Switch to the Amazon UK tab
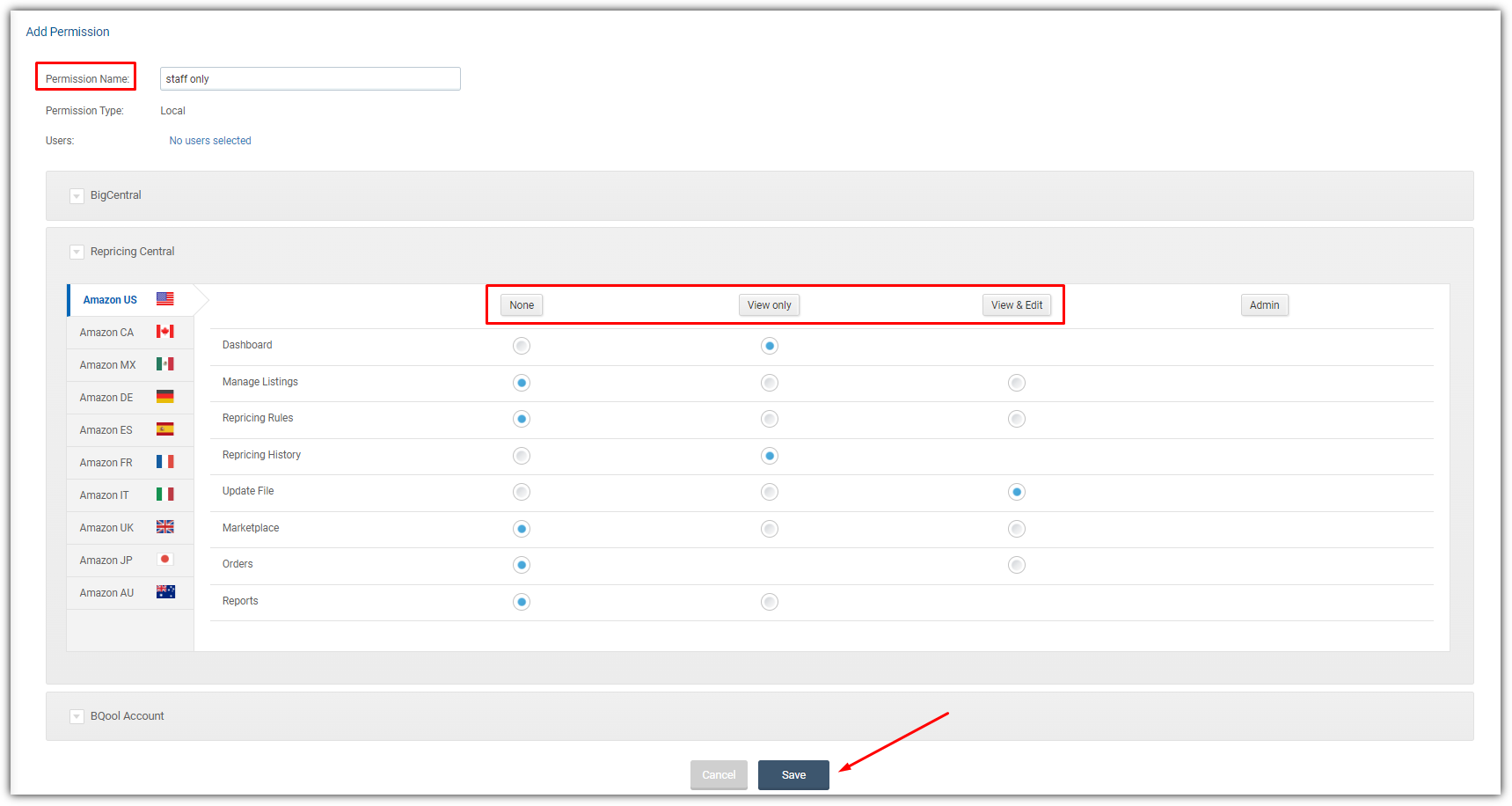 130,528
